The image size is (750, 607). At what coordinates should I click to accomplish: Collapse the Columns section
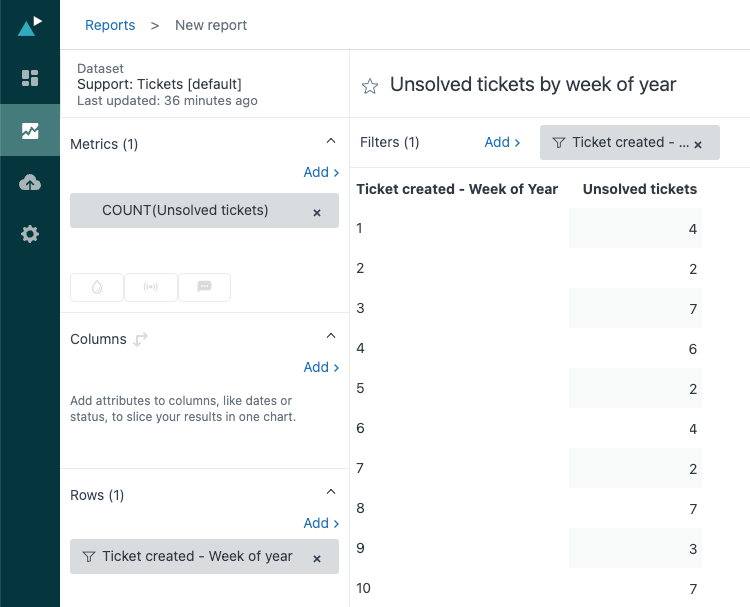click(331, 336)
